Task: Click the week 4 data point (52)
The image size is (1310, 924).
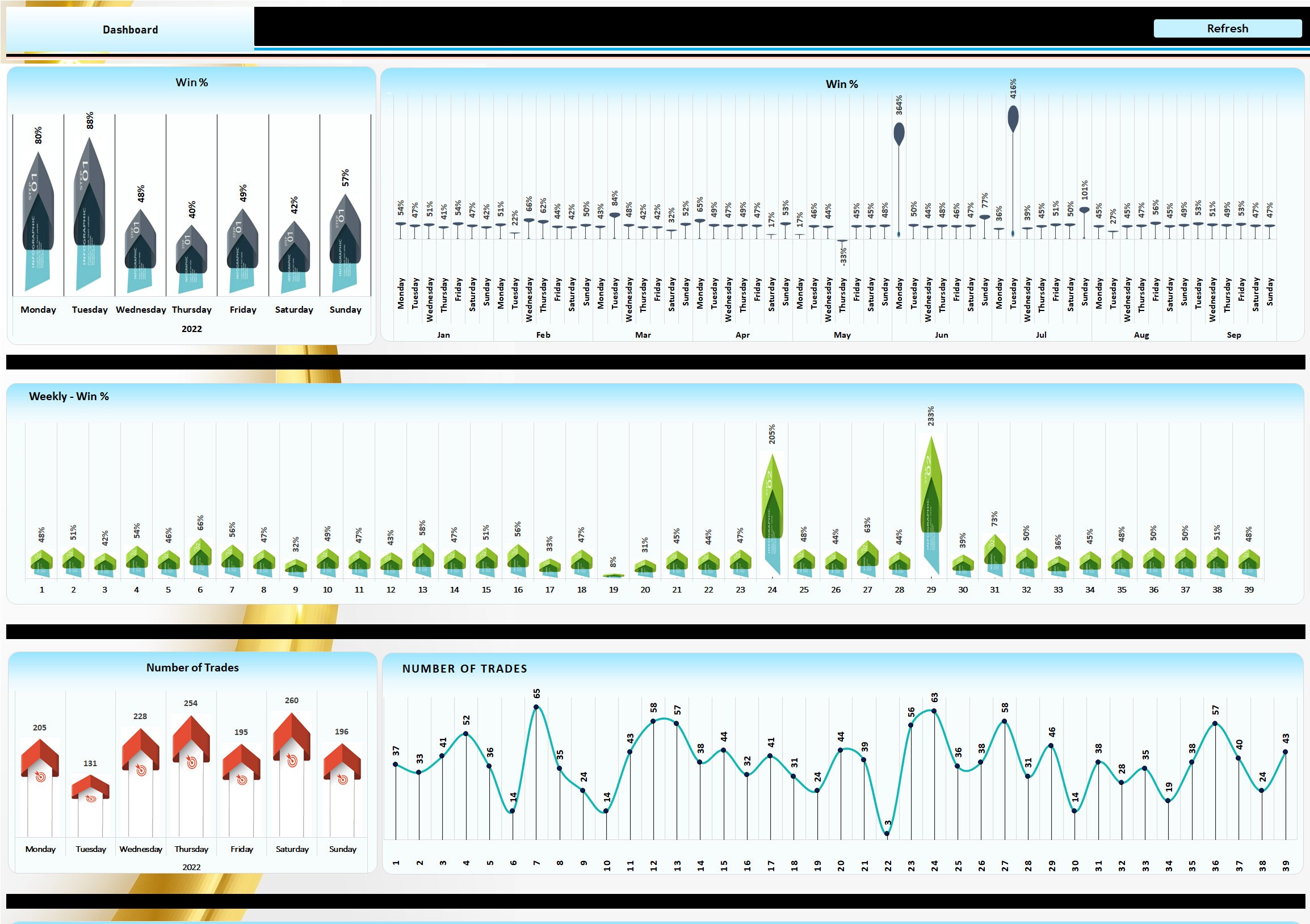Action: point(465,734)
